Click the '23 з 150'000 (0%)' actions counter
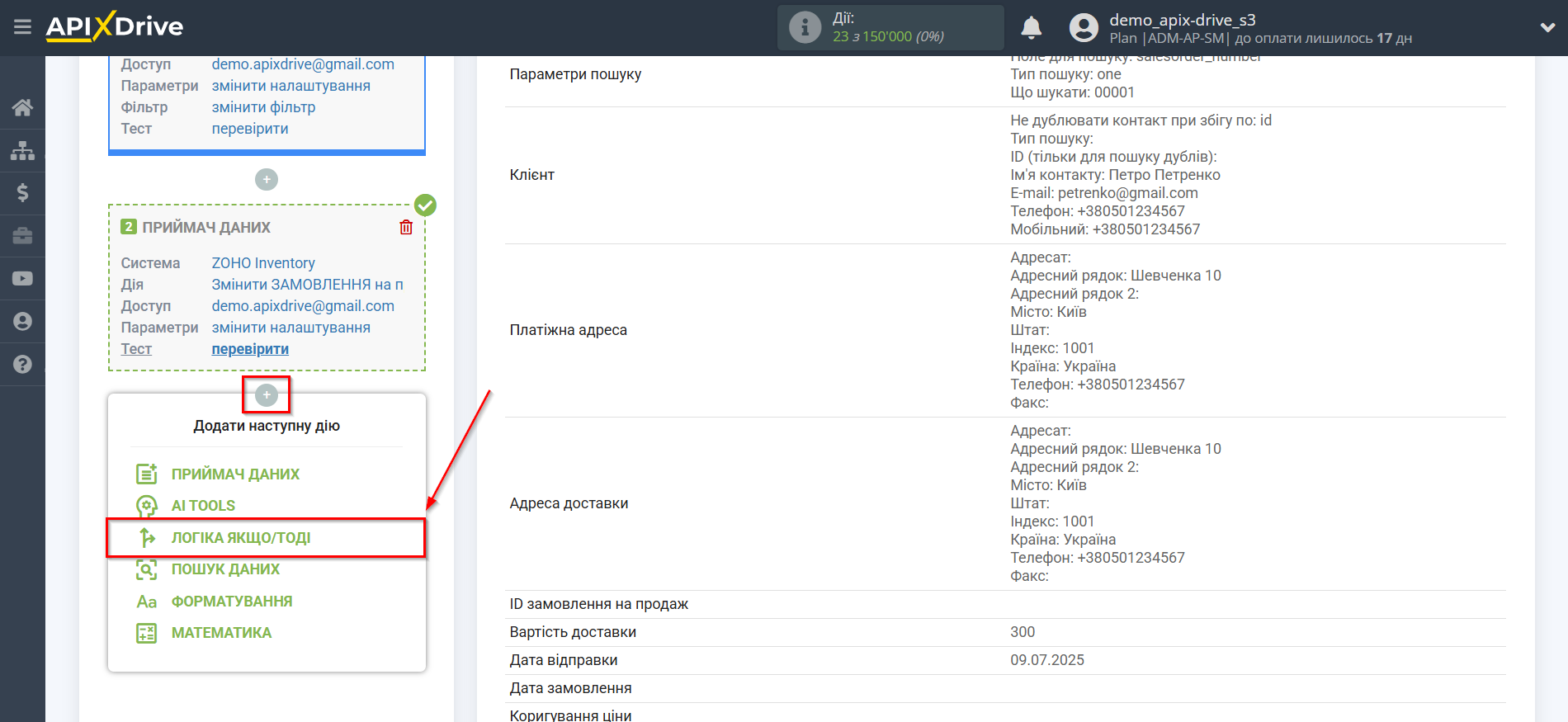Image resolution: width=1568 pixels, height=722 pixels. coord(888,36)
